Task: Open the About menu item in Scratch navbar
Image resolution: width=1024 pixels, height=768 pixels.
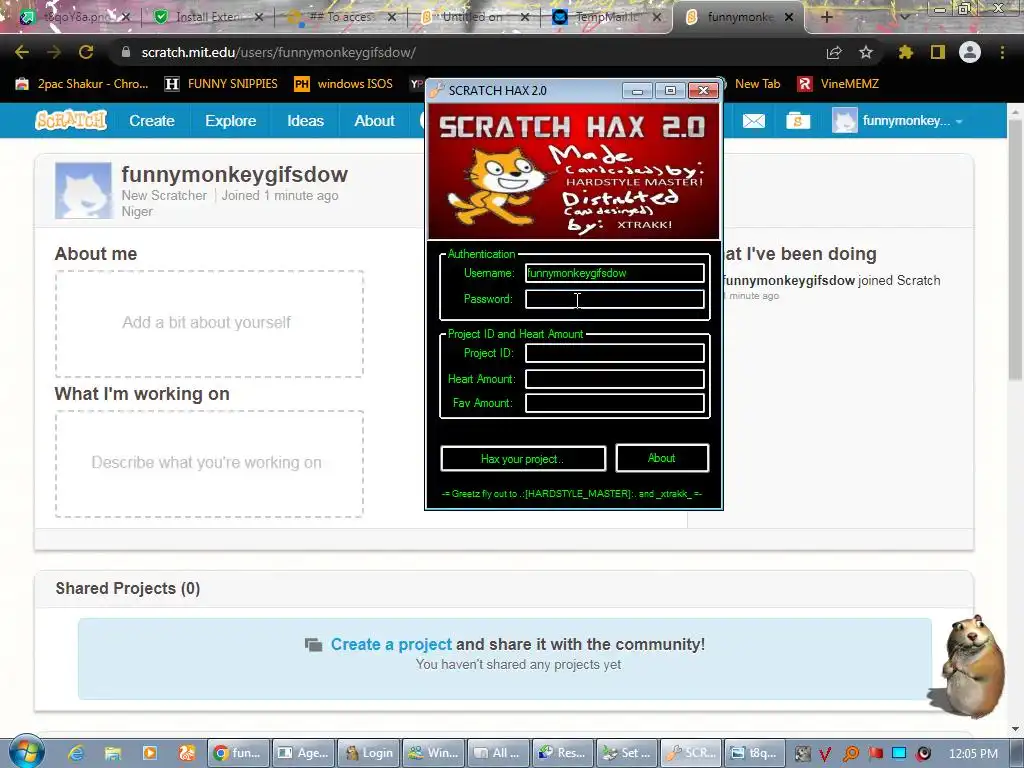Action: [374, 121]
